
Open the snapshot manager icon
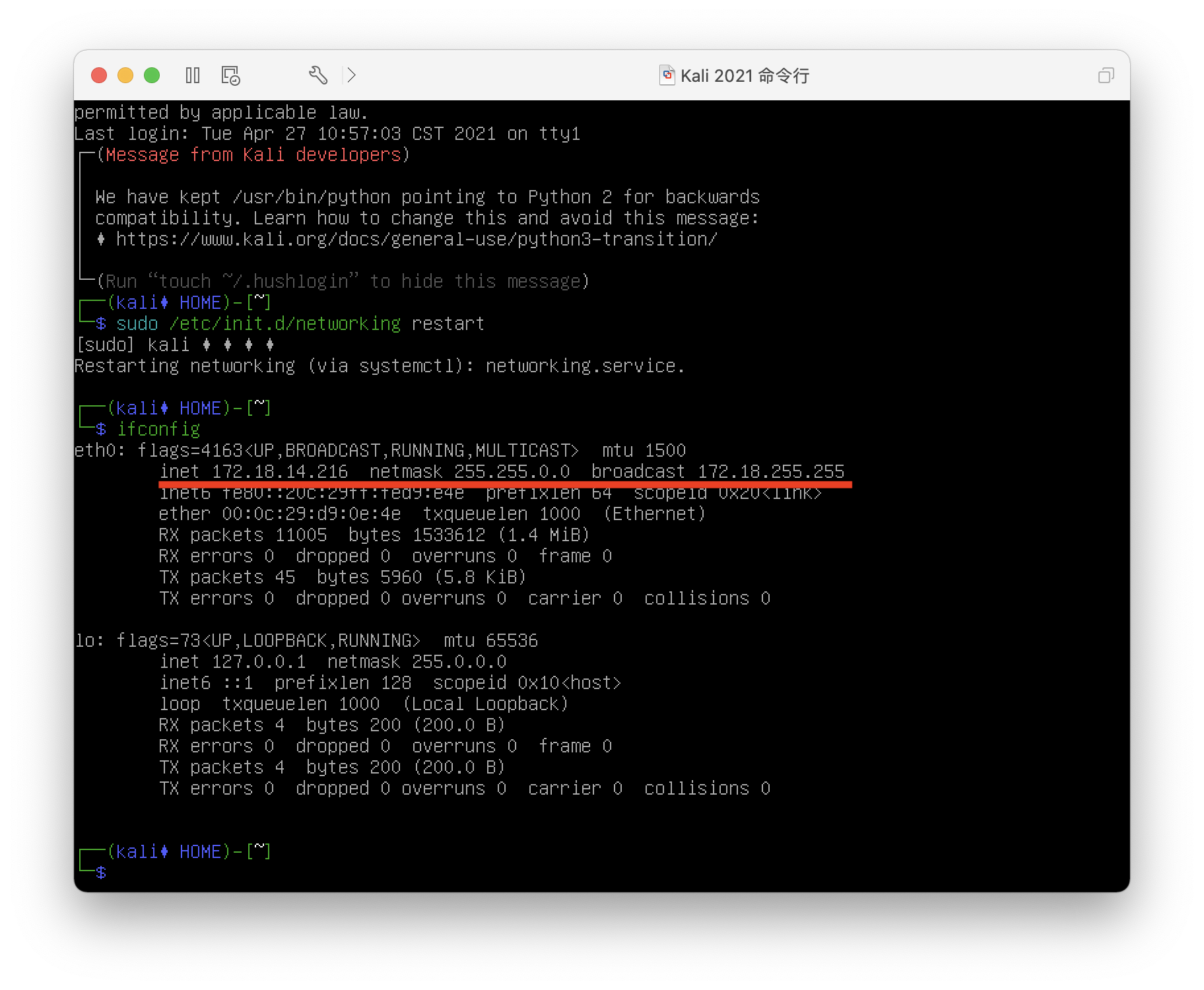(230, 75)
